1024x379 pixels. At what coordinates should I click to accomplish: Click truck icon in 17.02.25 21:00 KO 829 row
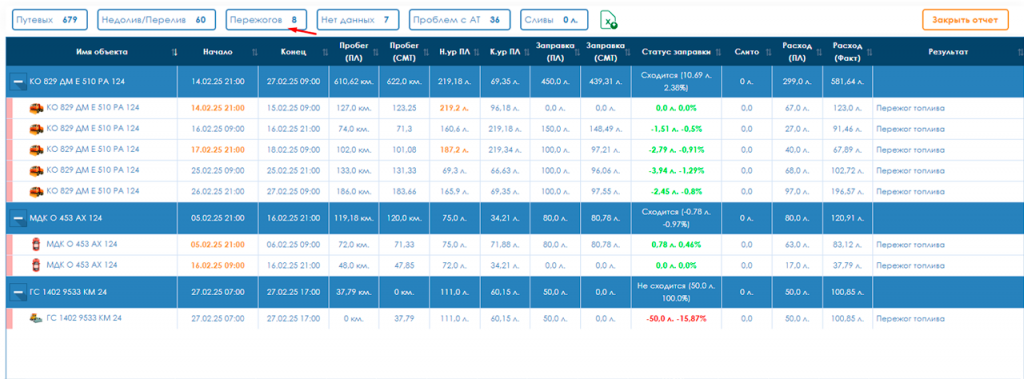[36, 150]
